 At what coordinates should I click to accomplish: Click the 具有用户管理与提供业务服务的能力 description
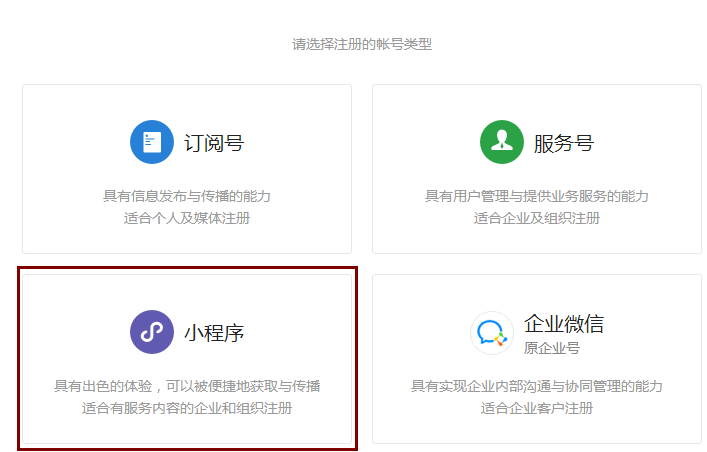537,196
